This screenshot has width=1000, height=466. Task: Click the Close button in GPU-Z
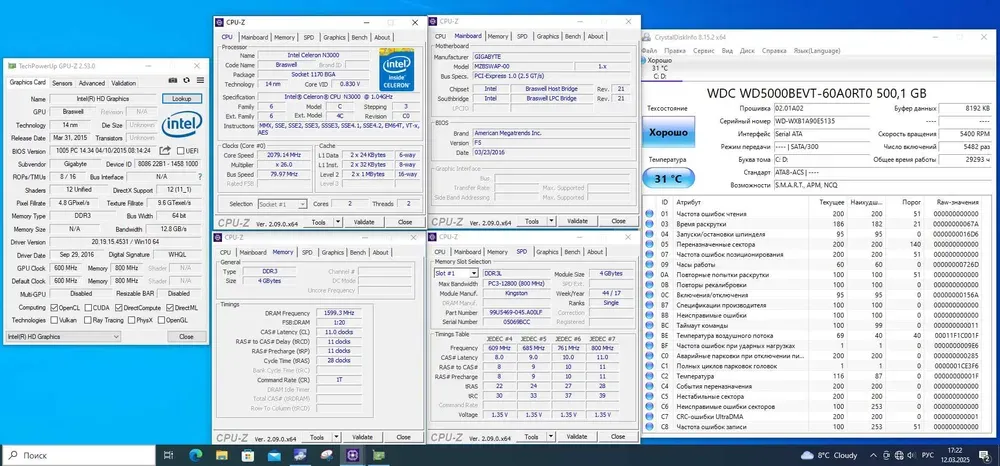pos(186,337)
